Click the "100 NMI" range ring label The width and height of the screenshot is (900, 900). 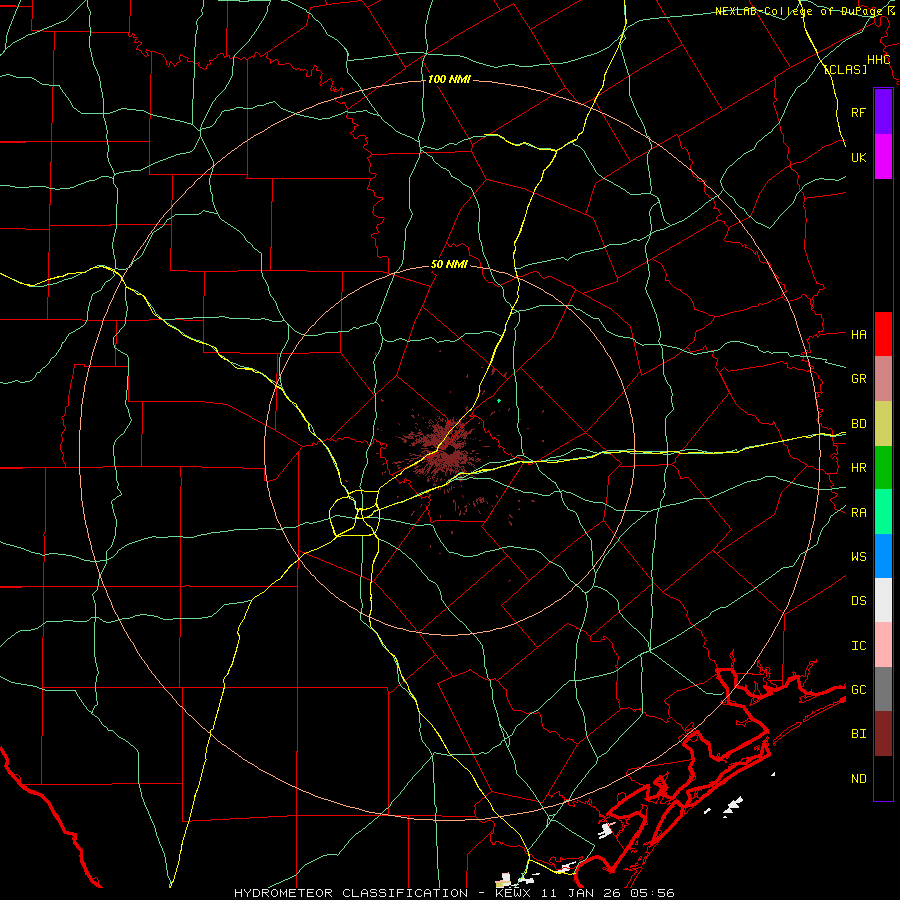click(449, 79)
